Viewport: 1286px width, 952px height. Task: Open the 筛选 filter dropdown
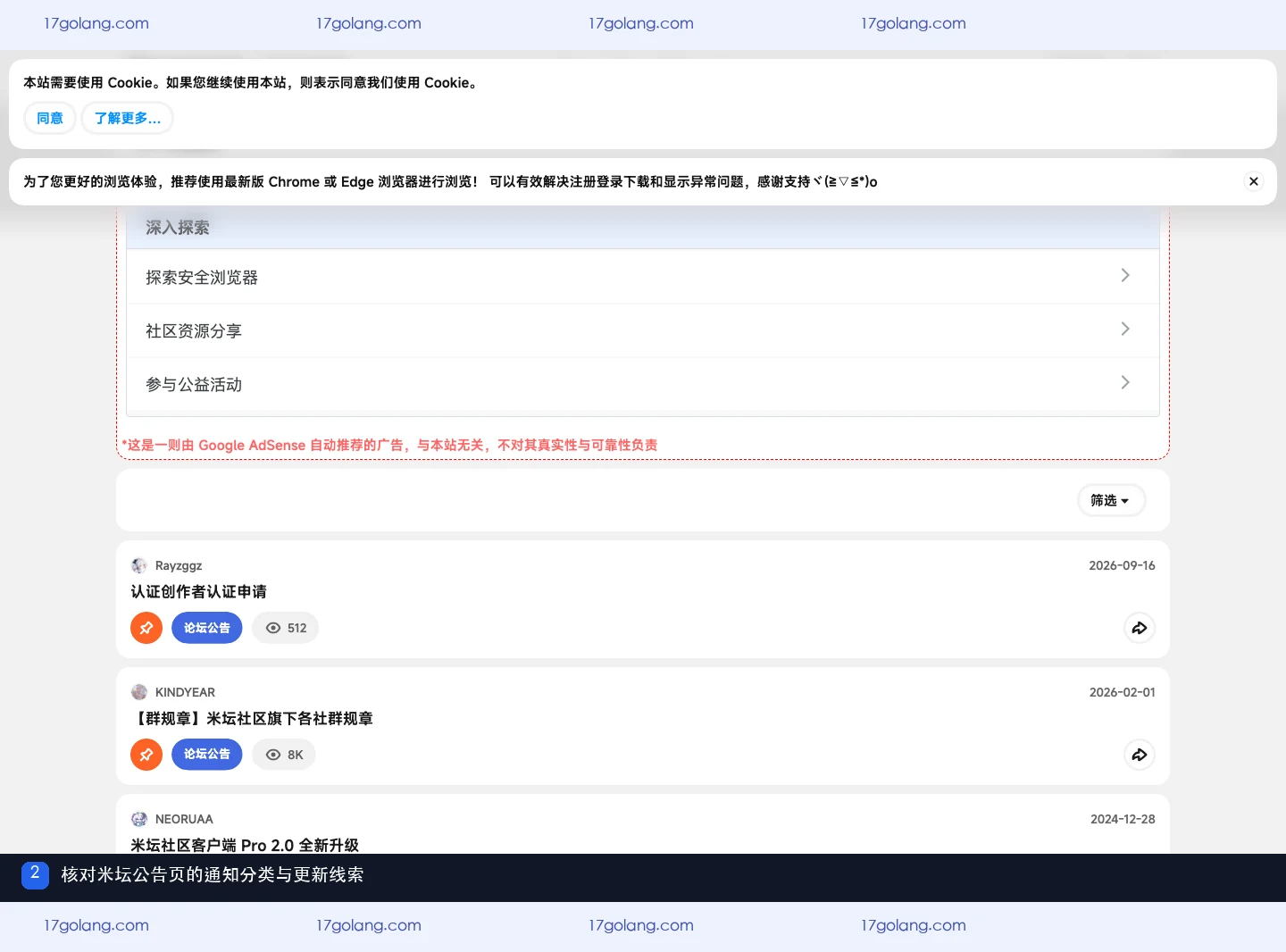(1111, 500)
